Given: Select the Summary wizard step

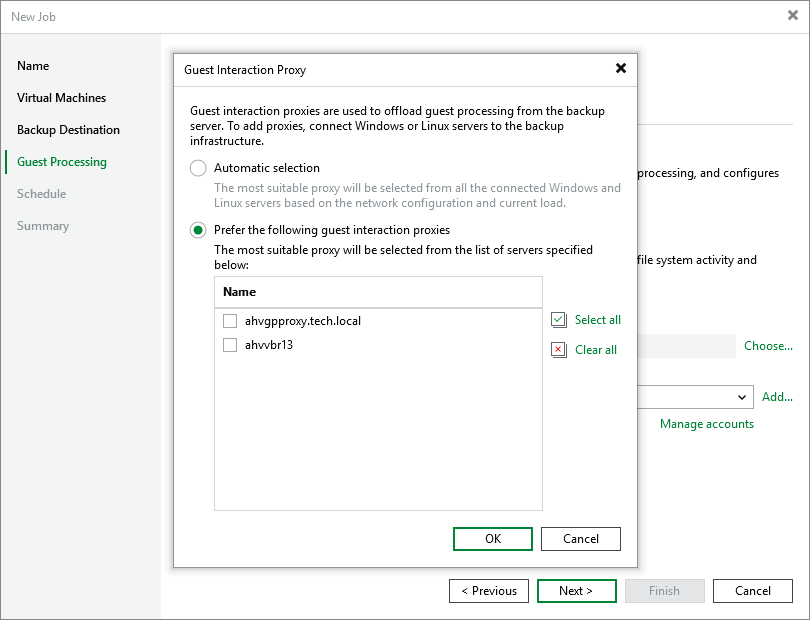Looking at the screenshot, I should tap(43, 226).
